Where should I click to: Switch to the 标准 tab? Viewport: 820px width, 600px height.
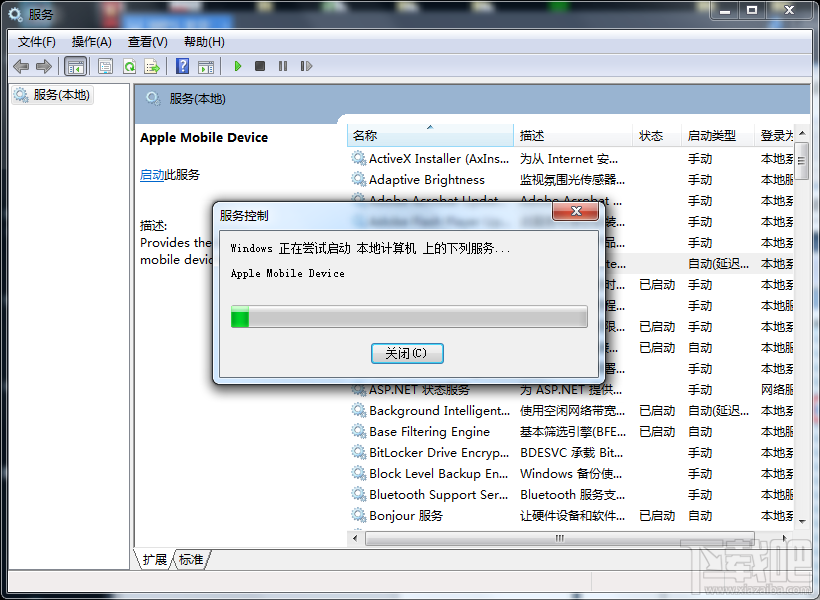pos(190,560)
